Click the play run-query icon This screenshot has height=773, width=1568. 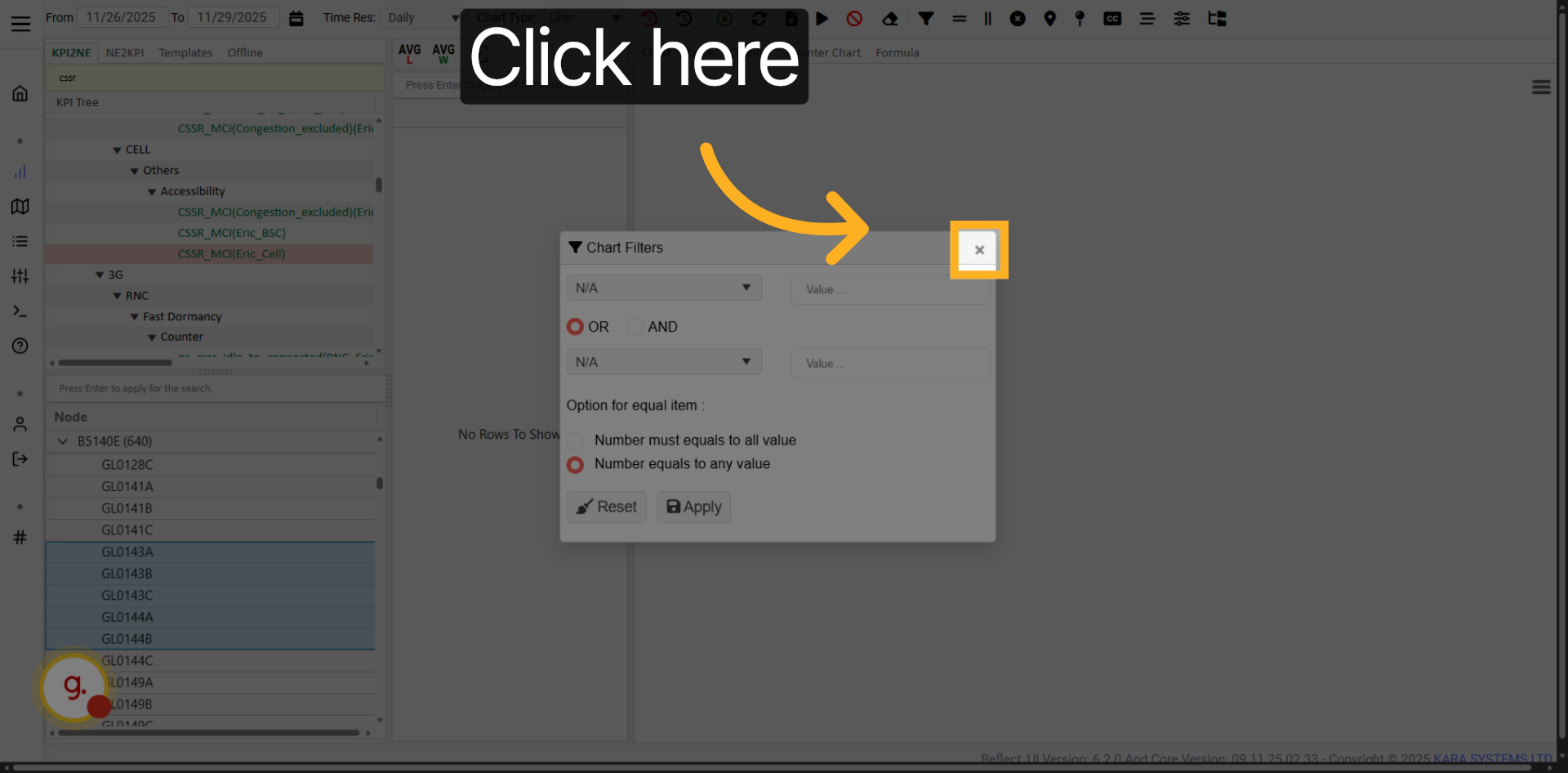tap(822, 18)
